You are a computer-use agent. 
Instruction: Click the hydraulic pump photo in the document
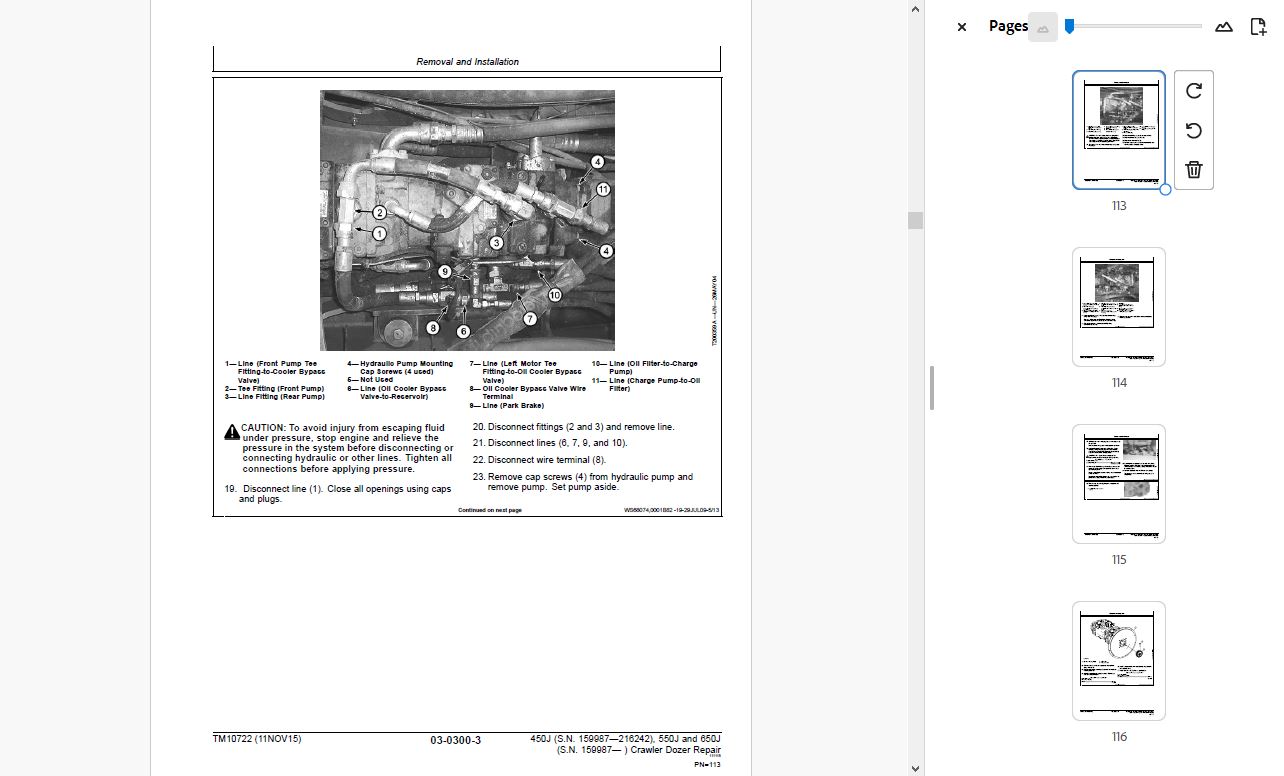tap(467, 220)
